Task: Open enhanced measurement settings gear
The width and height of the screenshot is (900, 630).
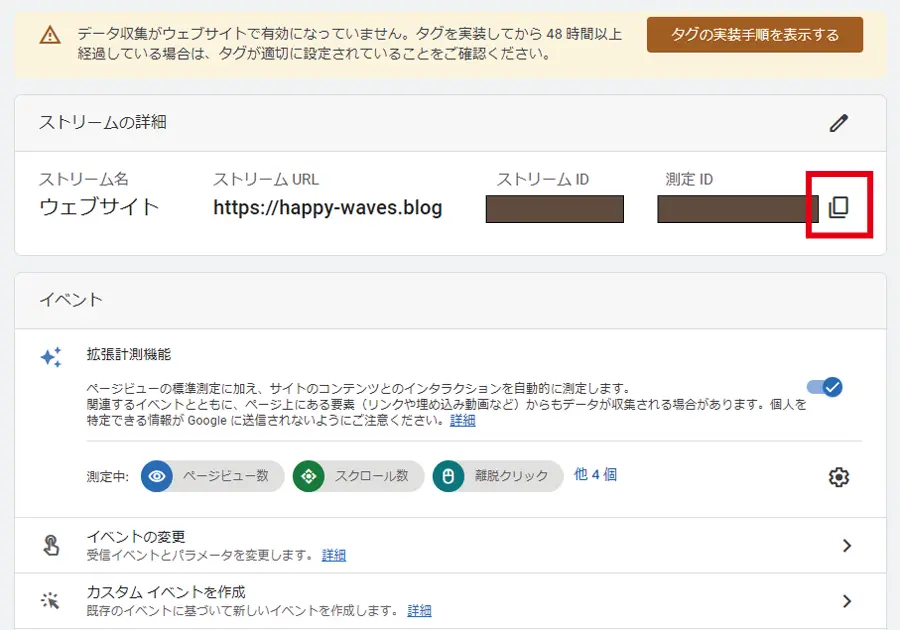Action: pyautogui.click(x=838, y=477)
